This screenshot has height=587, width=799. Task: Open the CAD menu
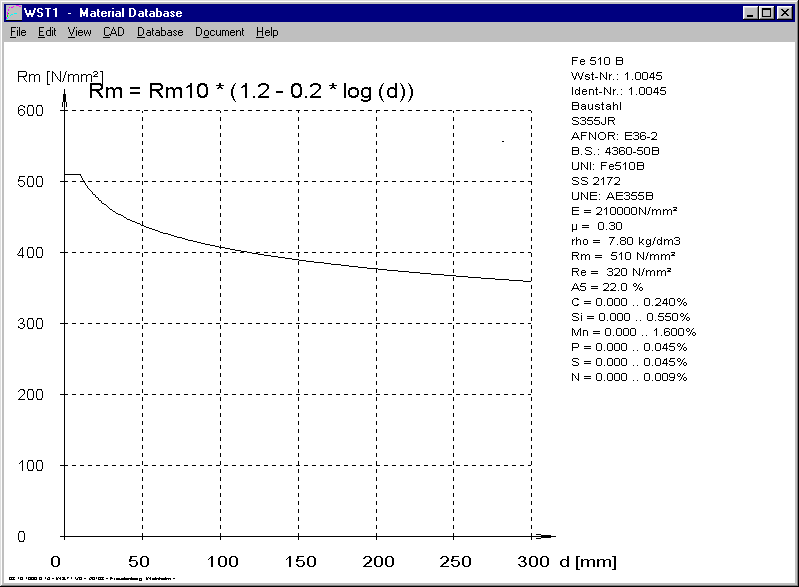(x=113, y=32)
